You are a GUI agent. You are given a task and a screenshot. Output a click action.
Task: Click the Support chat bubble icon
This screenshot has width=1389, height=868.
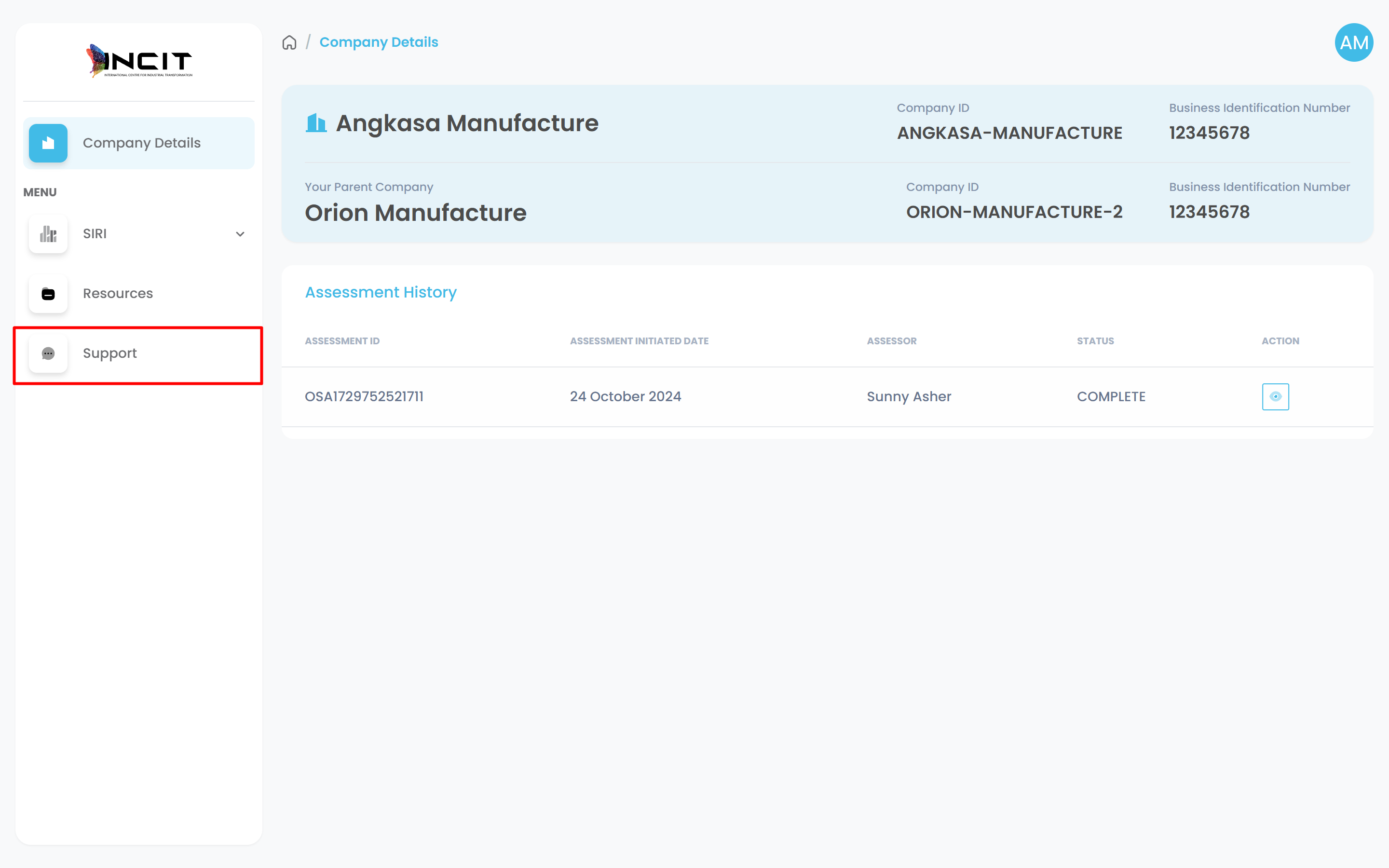click(48, 353)
